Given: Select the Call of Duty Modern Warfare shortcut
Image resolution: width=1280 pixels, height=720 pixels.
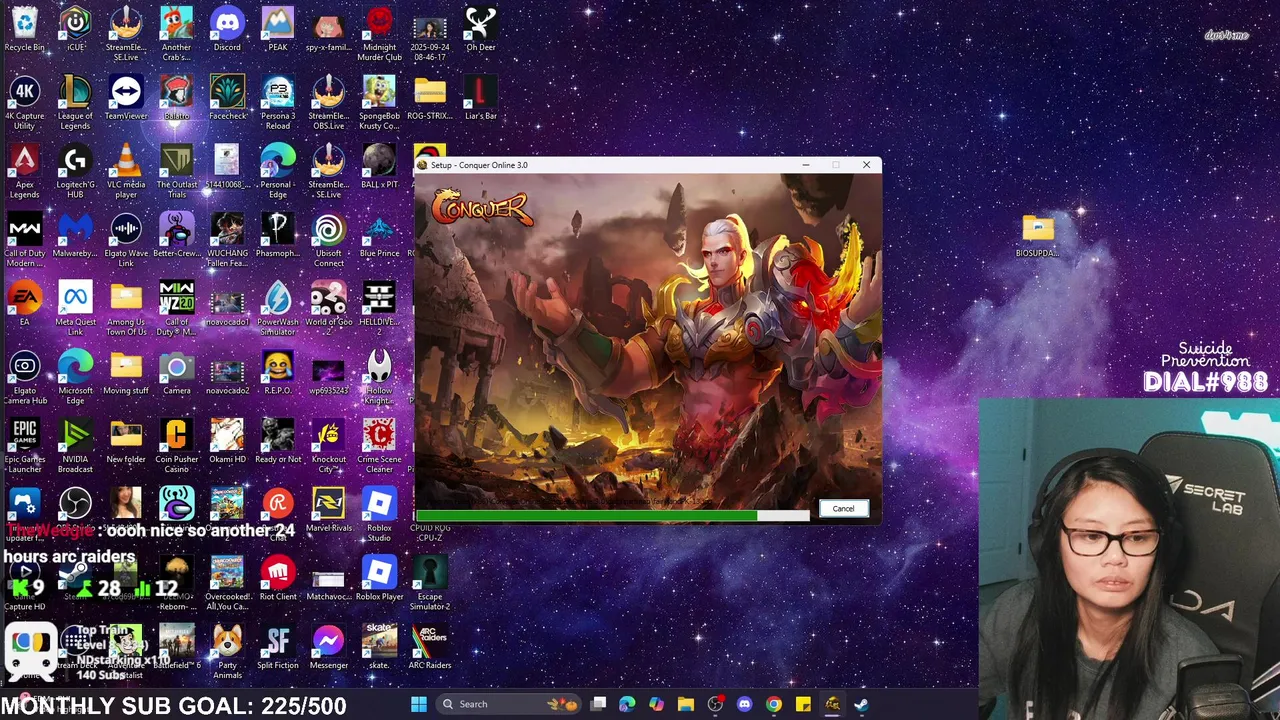Looking at the screenshot, I should (x=24, y=241).
